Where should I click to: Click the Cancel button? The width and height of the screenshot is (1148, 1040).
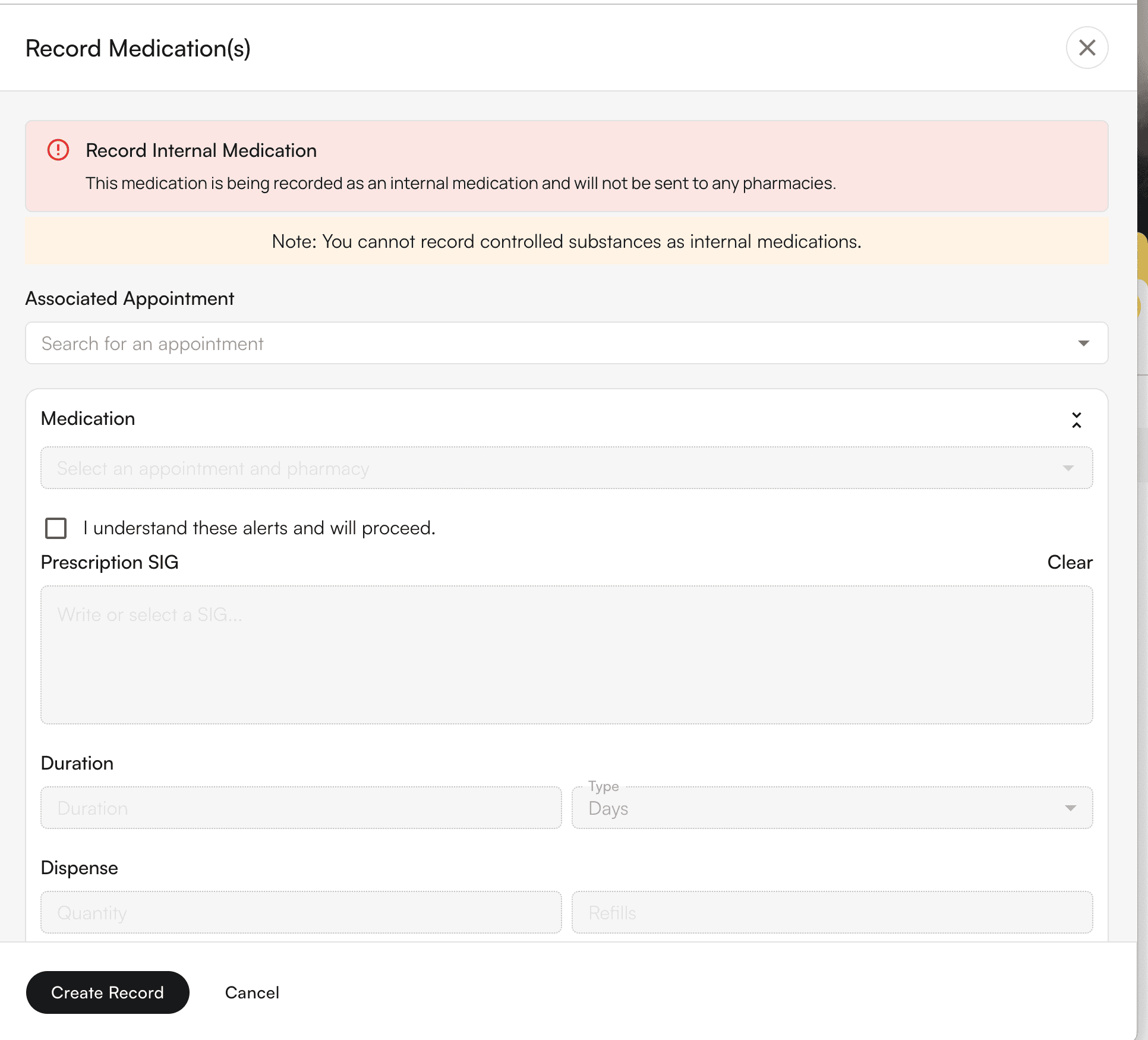tap(252, 992)
